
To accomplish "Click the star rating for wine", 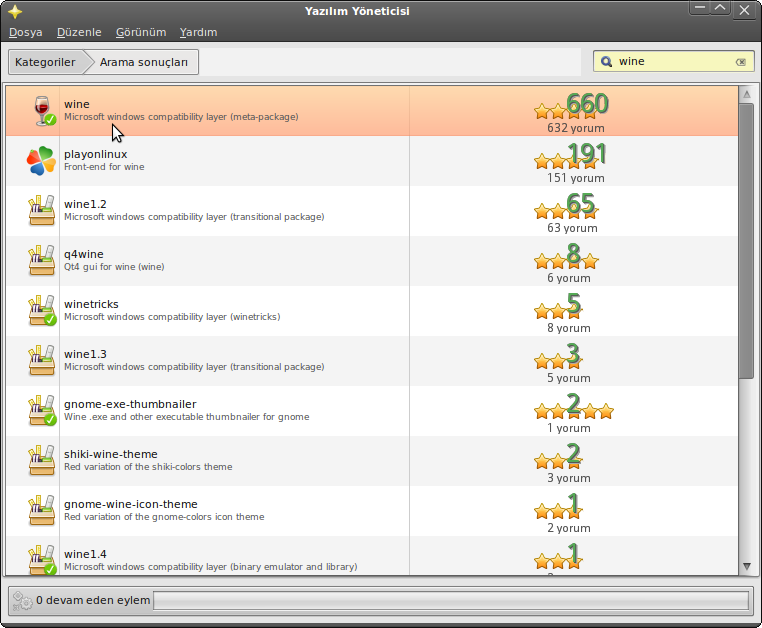I will (566, 112).
